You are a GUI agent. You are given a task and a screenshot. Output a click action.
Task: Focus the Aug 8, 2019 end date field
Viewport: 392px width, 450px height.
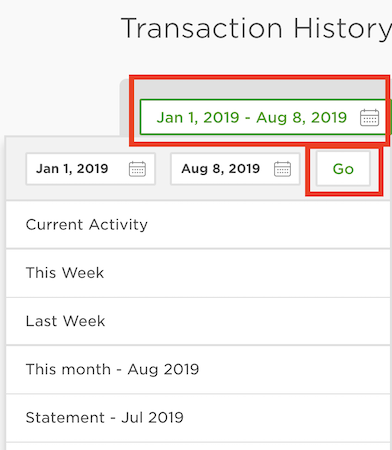(x=235, y=169)
